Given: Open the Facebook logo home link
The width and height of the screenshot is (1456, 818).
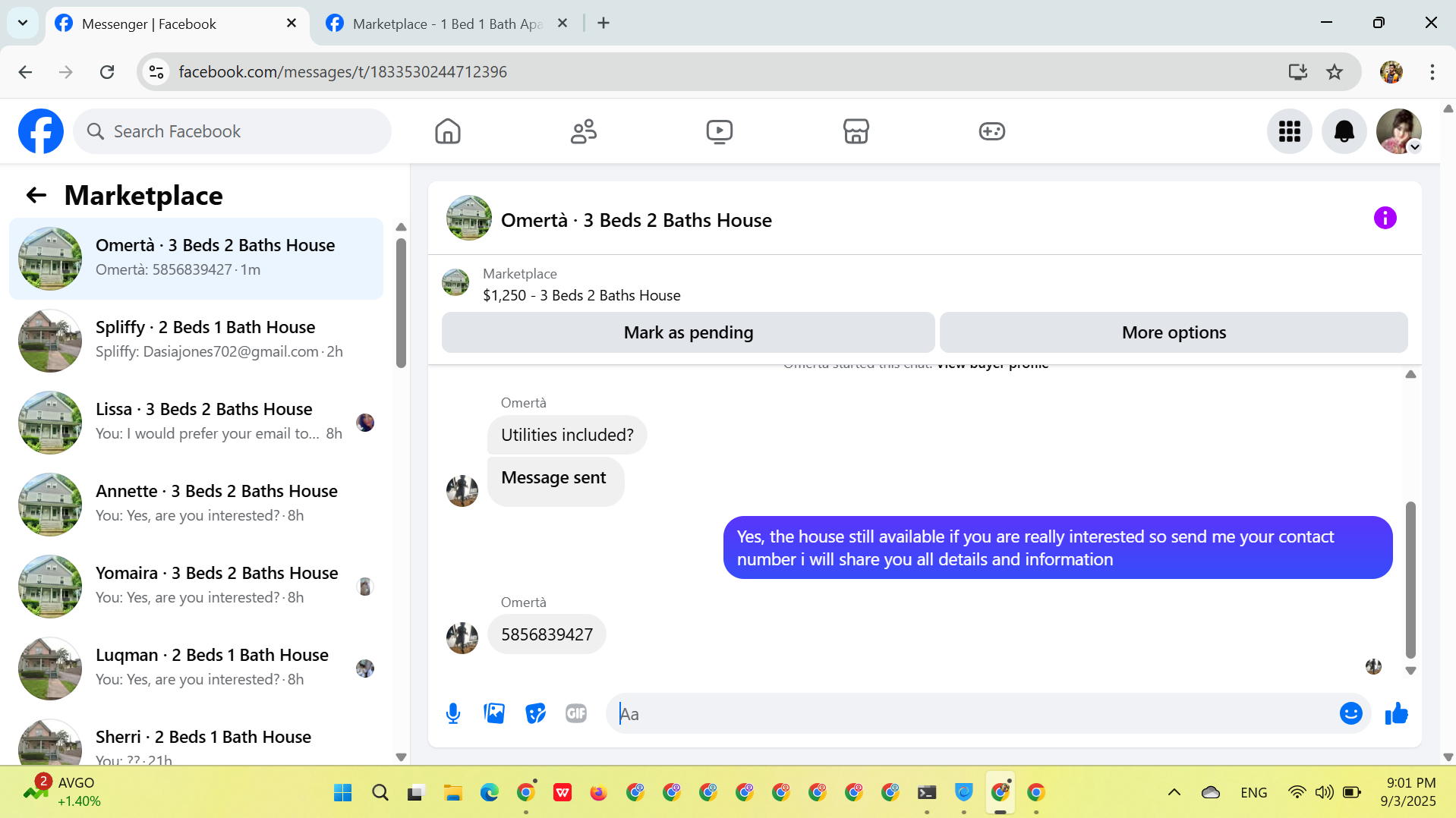Looking at the screenshot, I should pos(41,131).
